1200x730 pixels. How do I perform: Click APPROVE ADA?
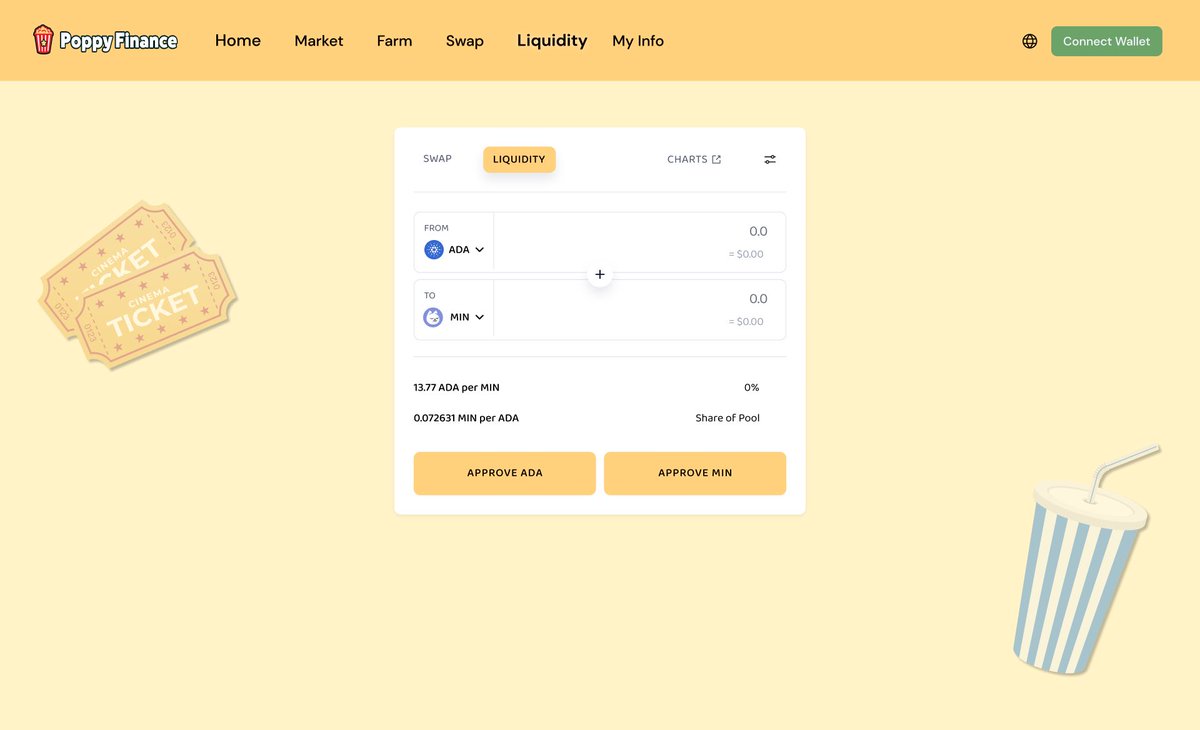(x=504, y=472)
